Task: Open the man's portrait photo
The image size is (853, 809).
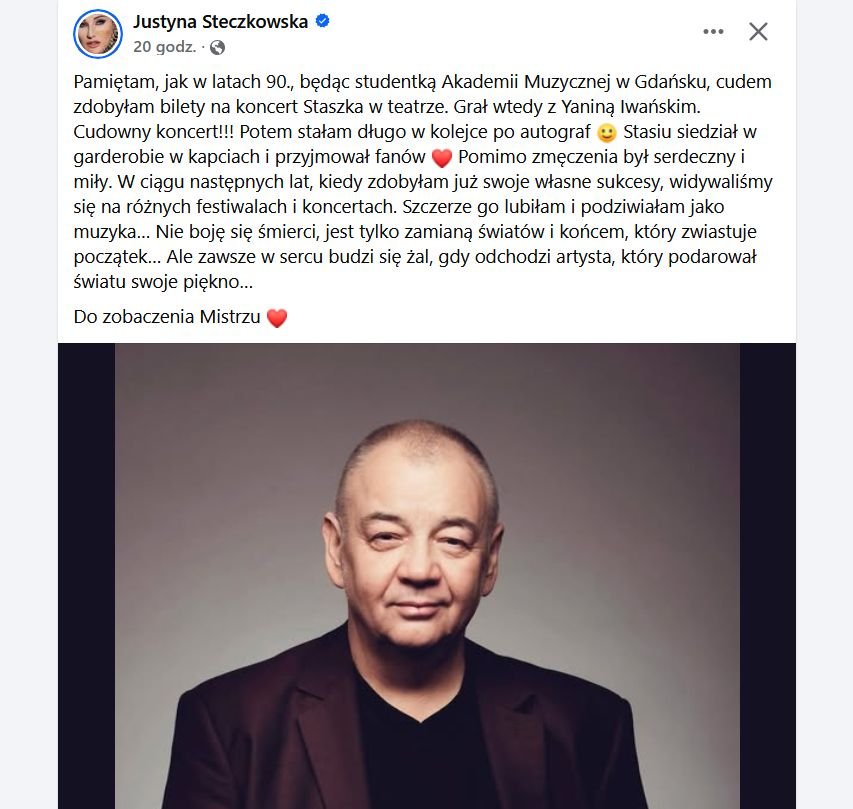Action: point(427,576)
